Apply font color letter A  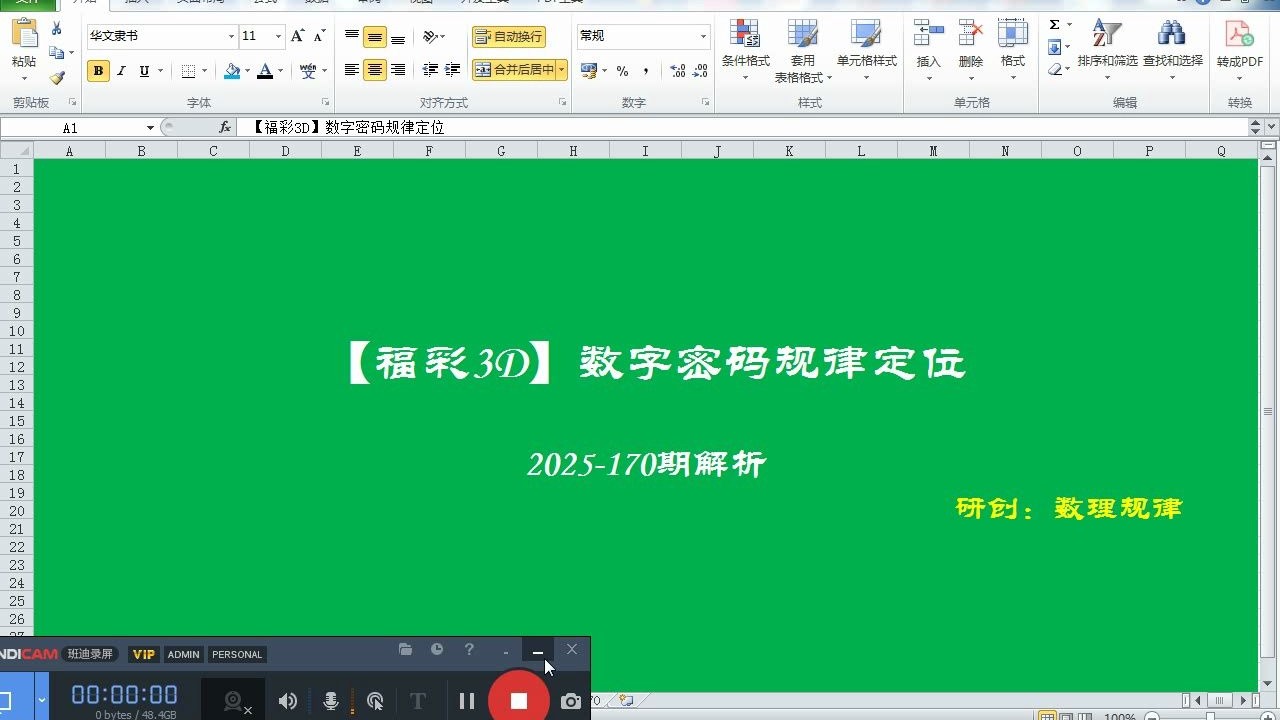(x=265, y=71)
